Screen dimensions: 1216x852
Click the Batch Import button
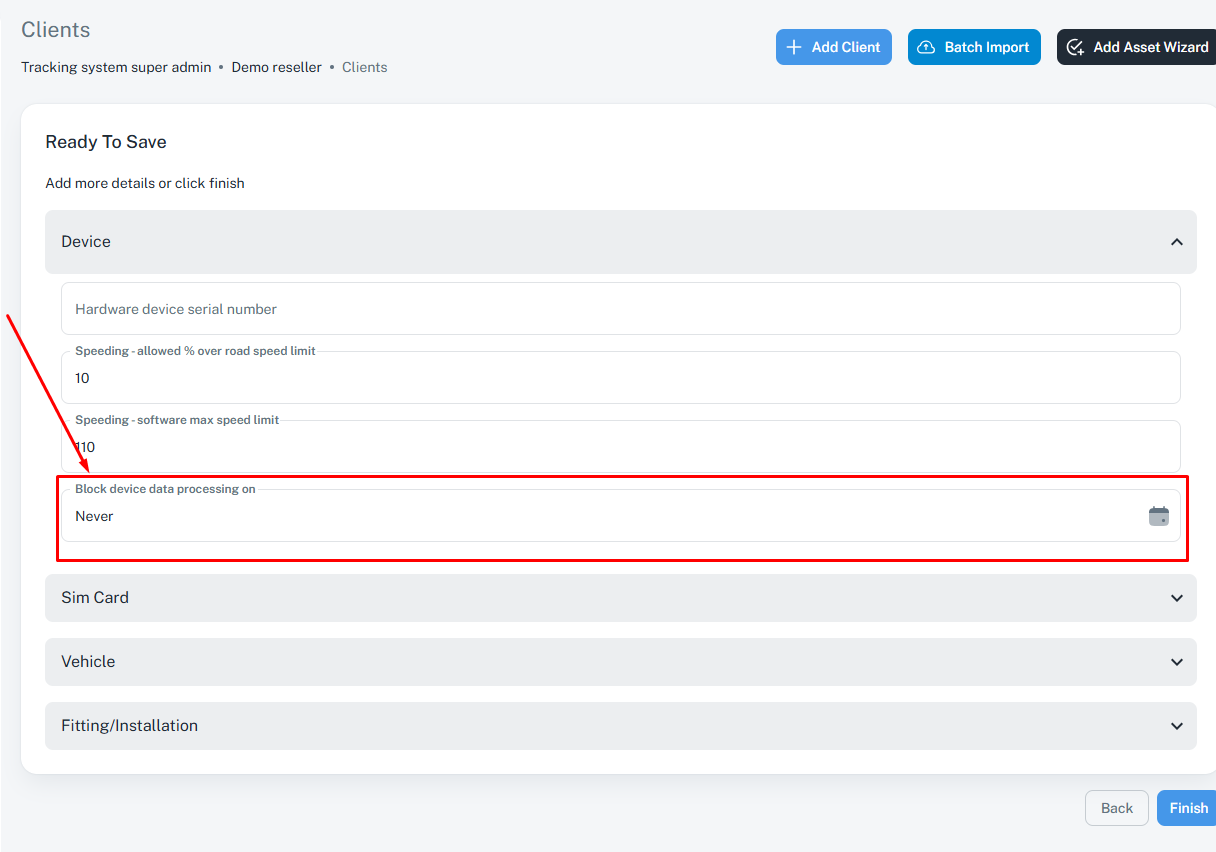point(974,47)
